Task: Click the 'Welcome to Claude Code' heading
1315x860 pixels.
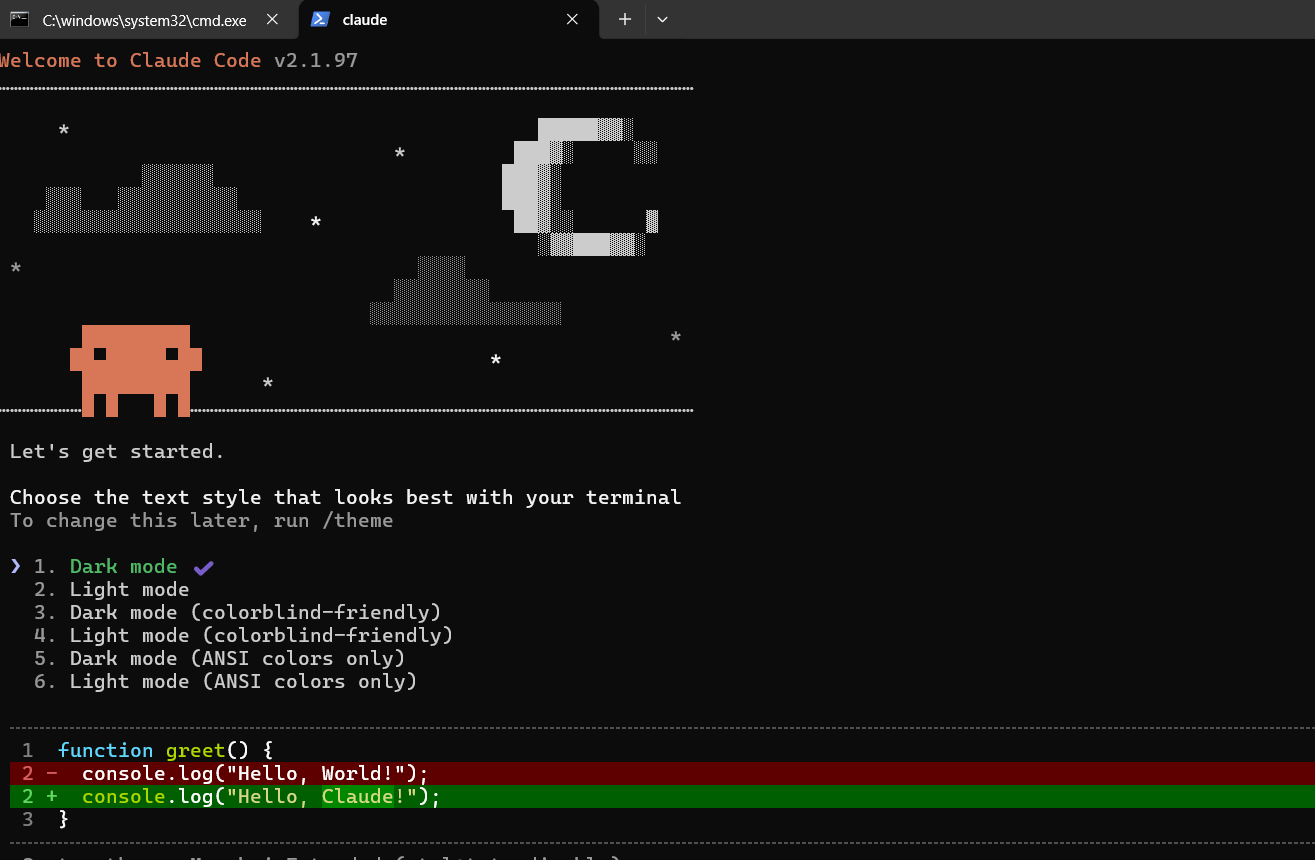Action: point(130,61)
